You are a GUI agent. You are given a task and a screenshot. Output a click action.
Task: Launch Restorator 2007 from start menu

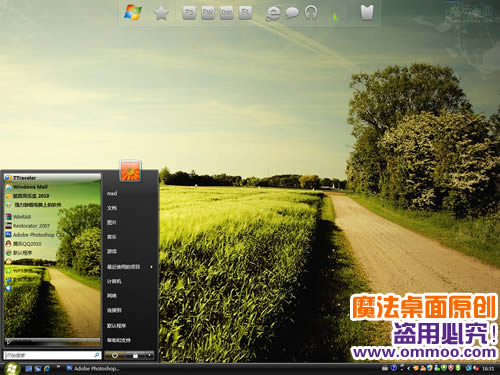(52, 226)
